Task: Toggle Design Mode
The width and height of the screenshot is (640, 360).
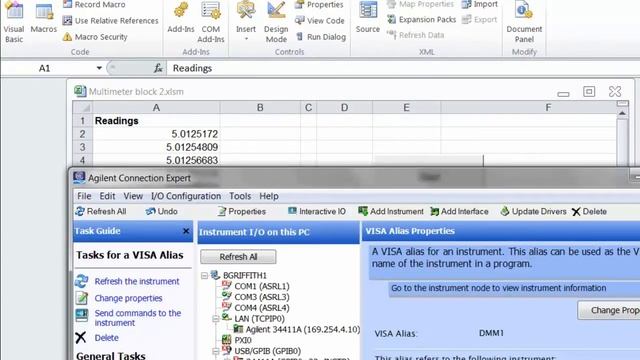Action: (x=276, y=22)
